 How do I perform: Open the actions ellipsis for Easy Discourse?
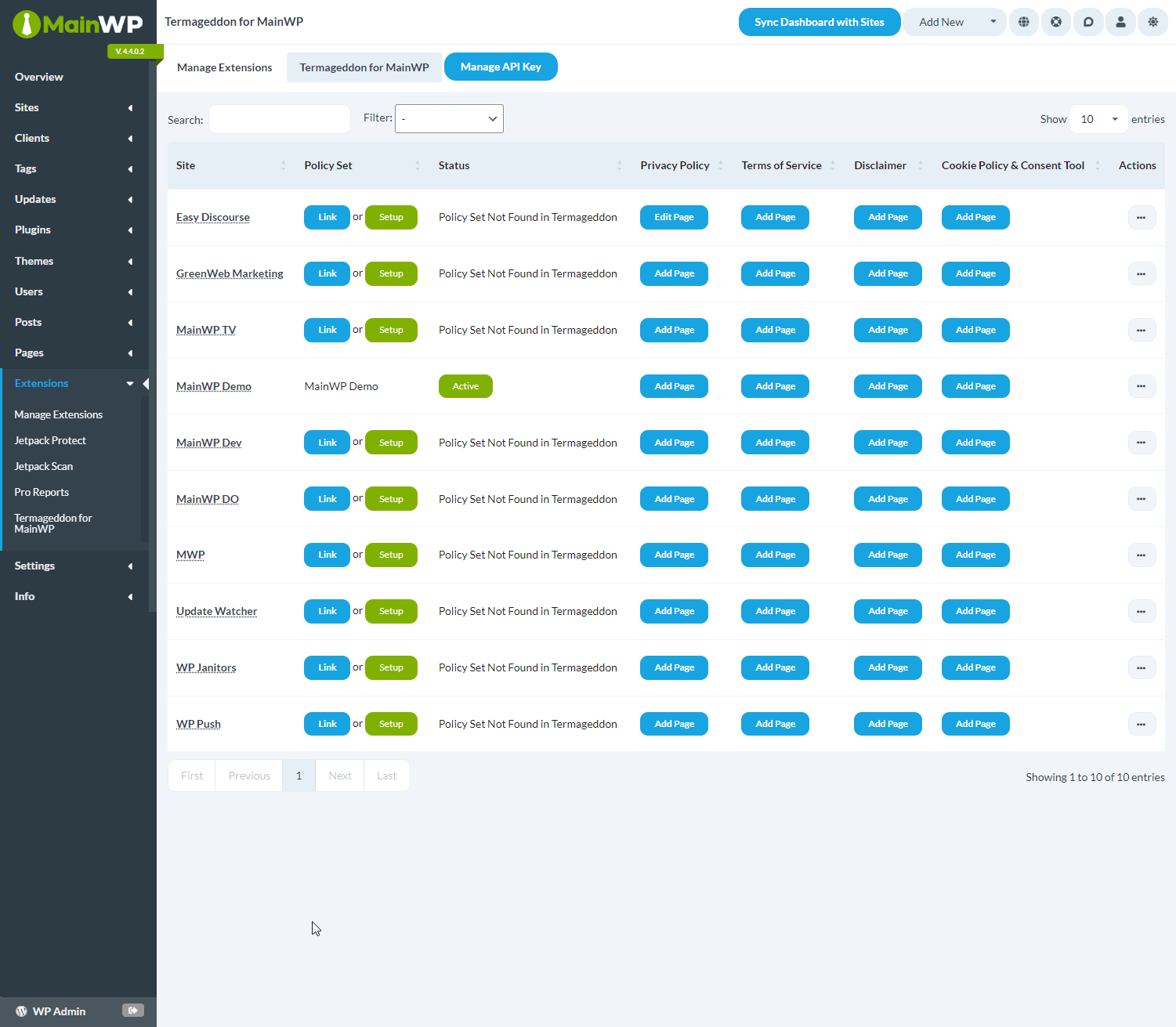click(1141, 217)
